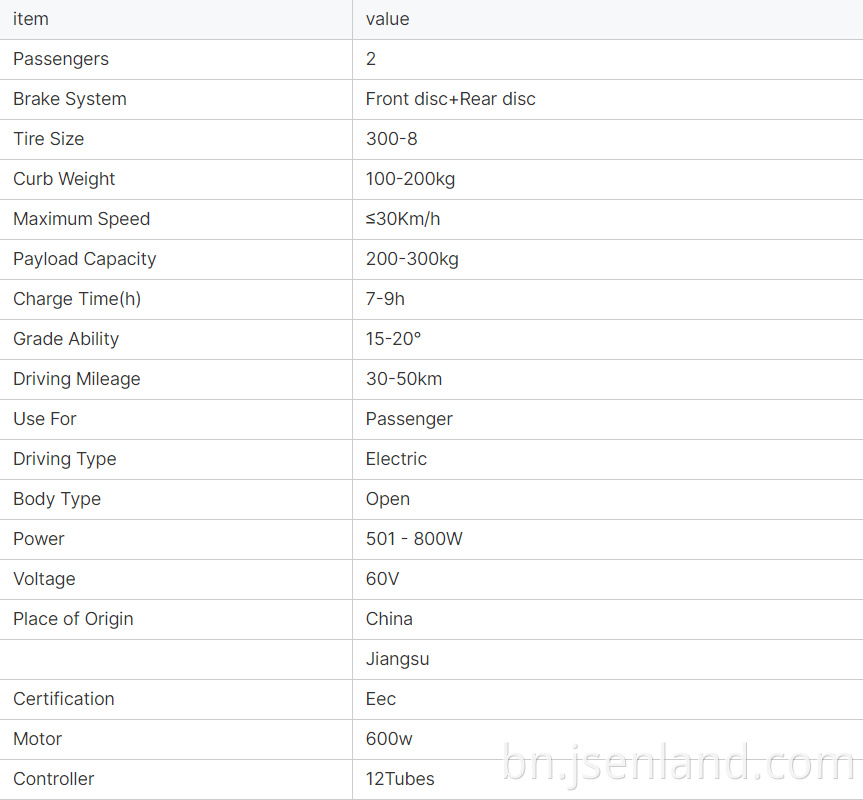Click the 12Tubes controller value
The image size is (863, 800).
tap(400, 779)
